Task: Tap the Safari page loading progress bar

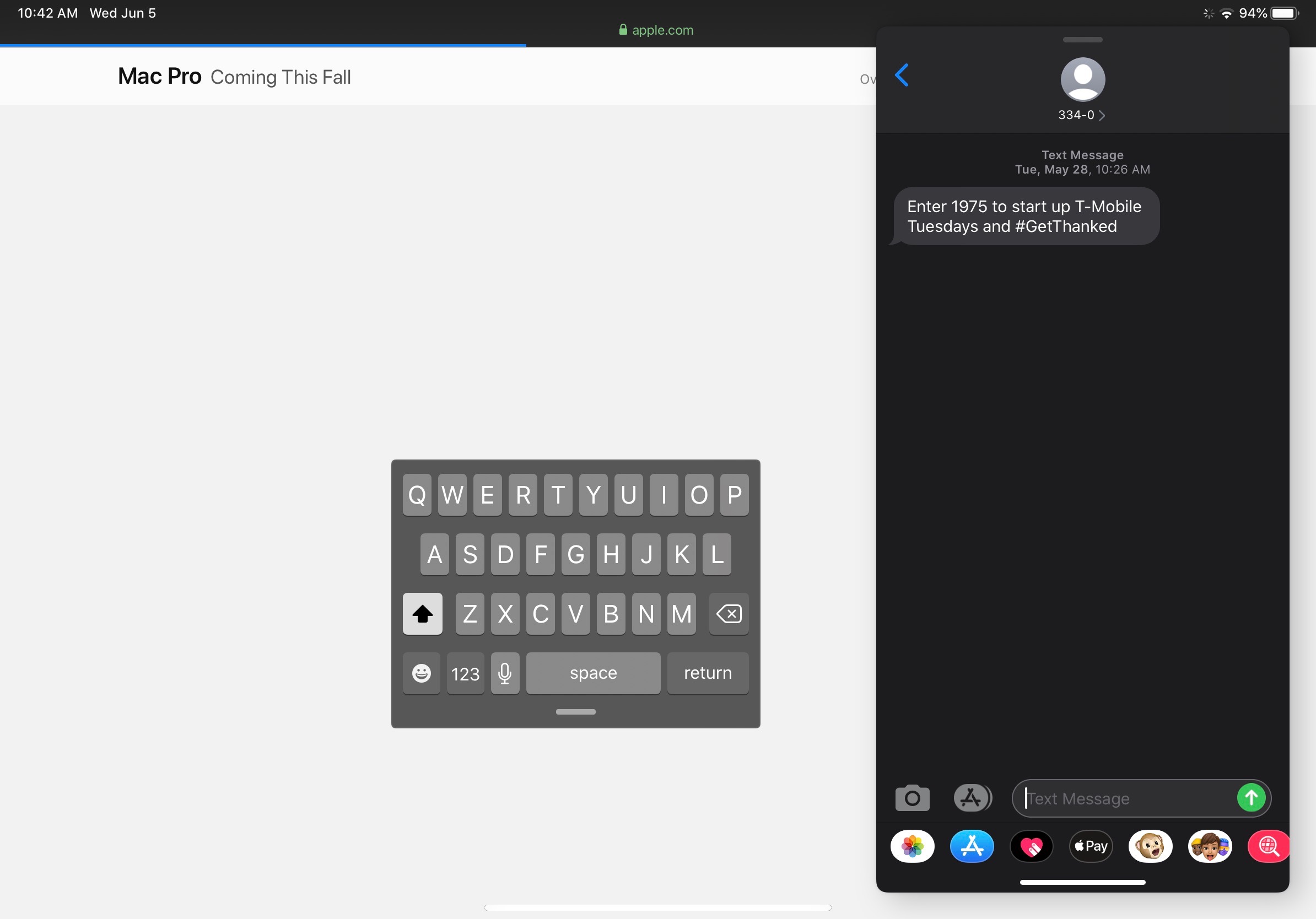Action: tap(263, 45)
